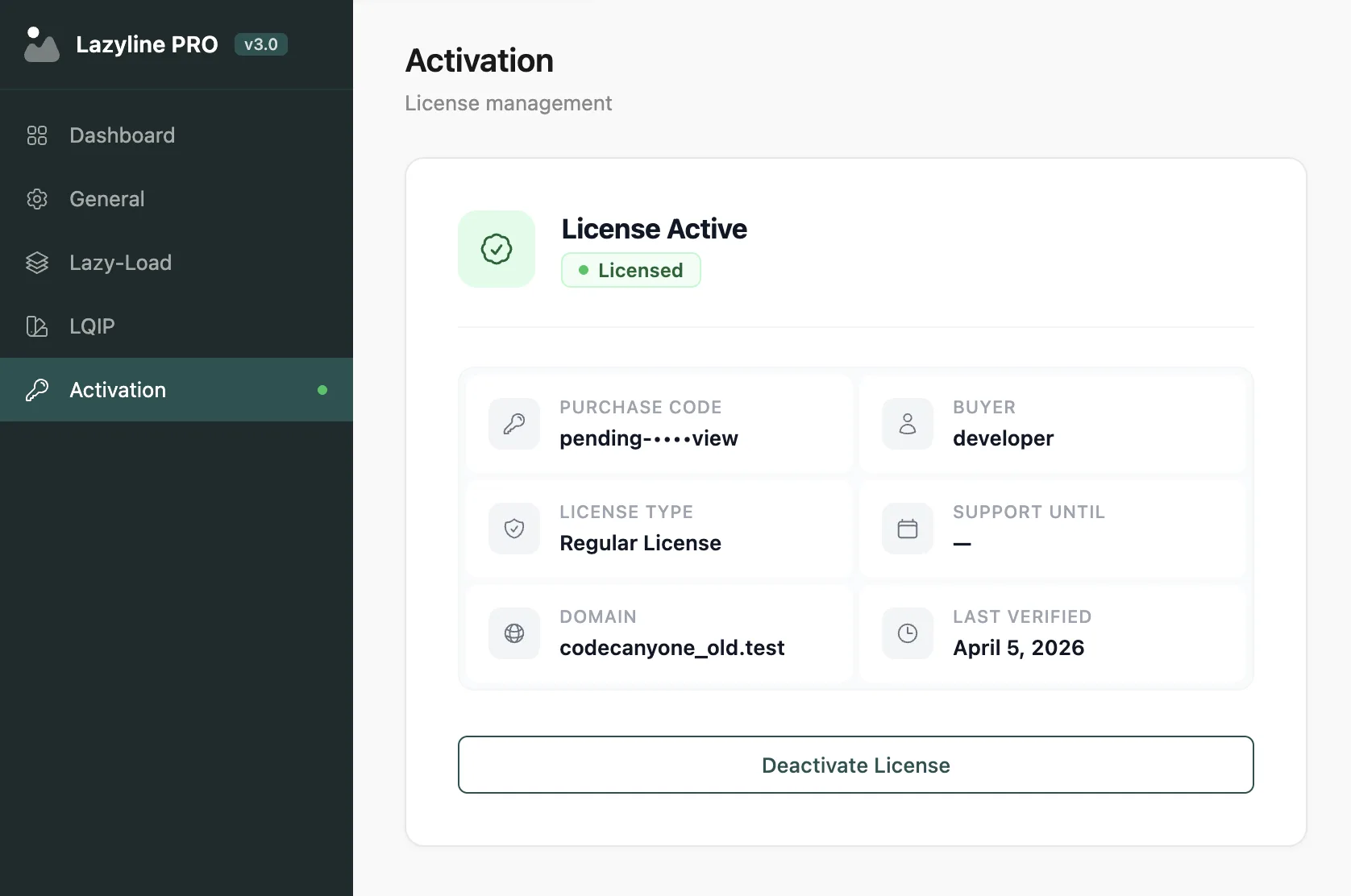This screenshot has height=896, width=1351.
Task: Click the Lazyline PRO logo icon
Action: click(42, 44)
